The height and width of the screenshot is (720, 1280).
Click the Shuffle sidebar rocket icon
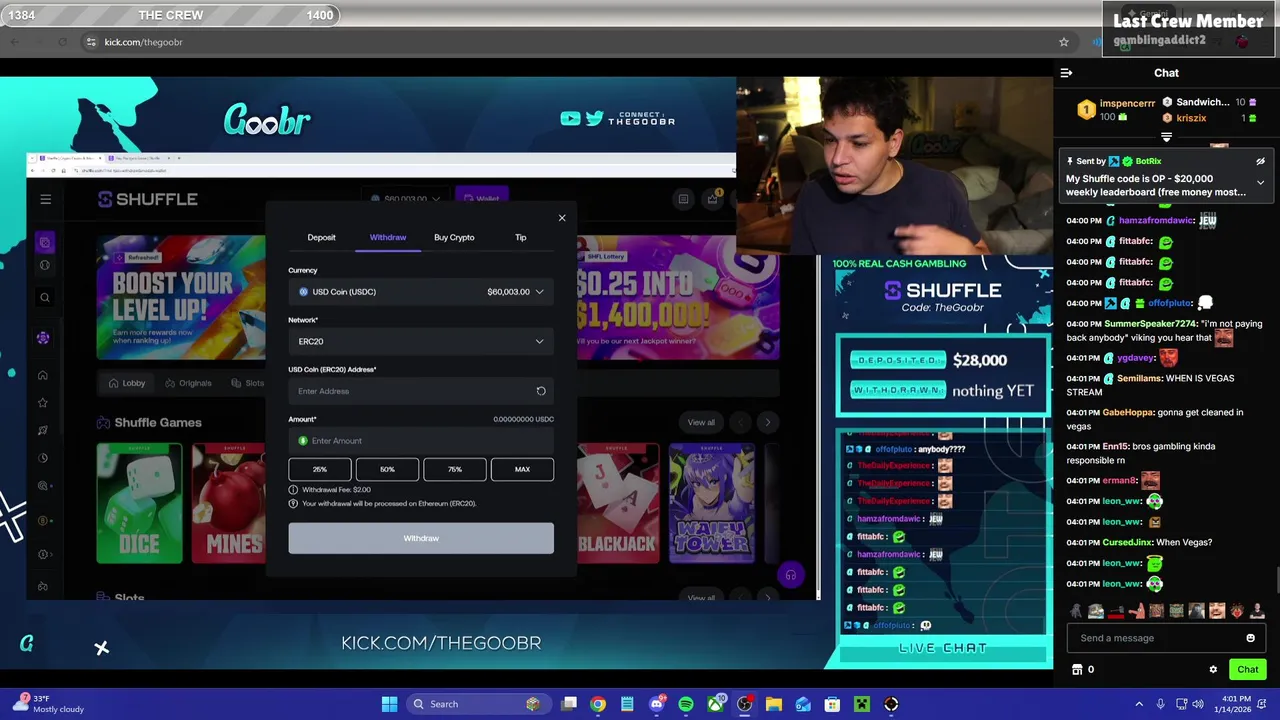click(43, 430)
